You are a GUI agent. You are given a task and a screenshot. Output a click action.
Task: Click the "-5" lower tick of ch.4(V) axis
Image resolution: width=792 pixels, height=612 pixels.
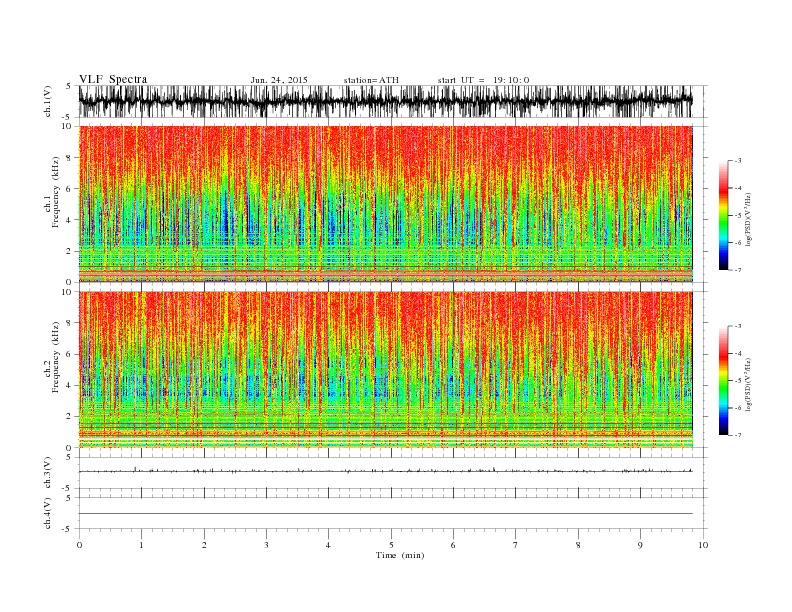(68, 529)
